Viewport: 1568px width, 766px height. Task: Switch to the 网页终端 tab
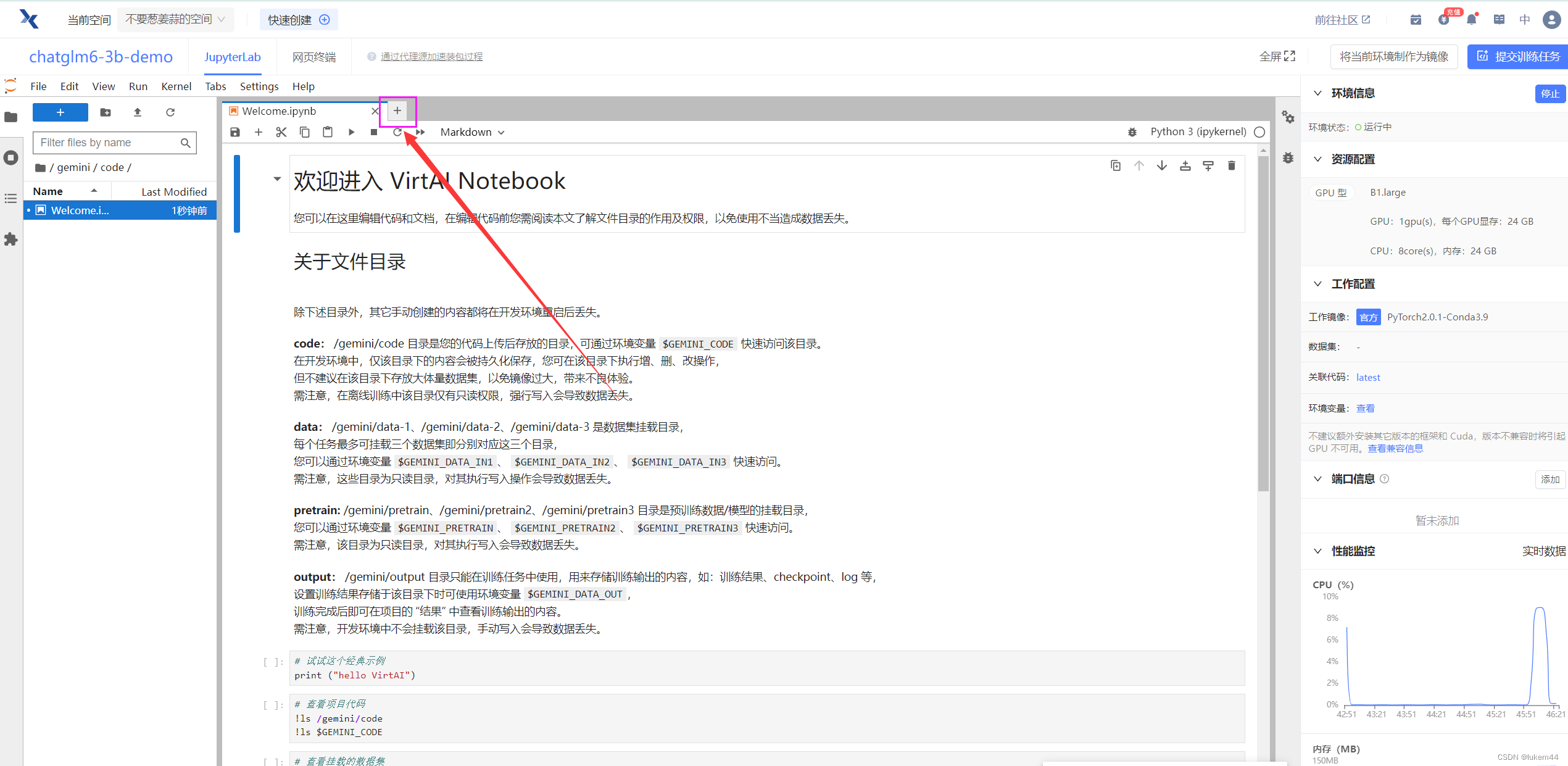pyautogui.click(x=313, y=57)
